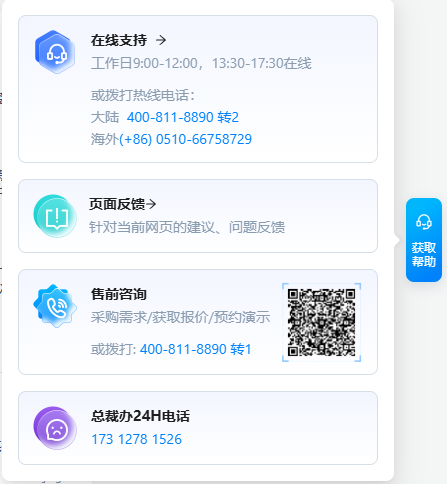Call the CEO office number 173 1278 1526
This screenshot has height=484, width=447.
137,439
